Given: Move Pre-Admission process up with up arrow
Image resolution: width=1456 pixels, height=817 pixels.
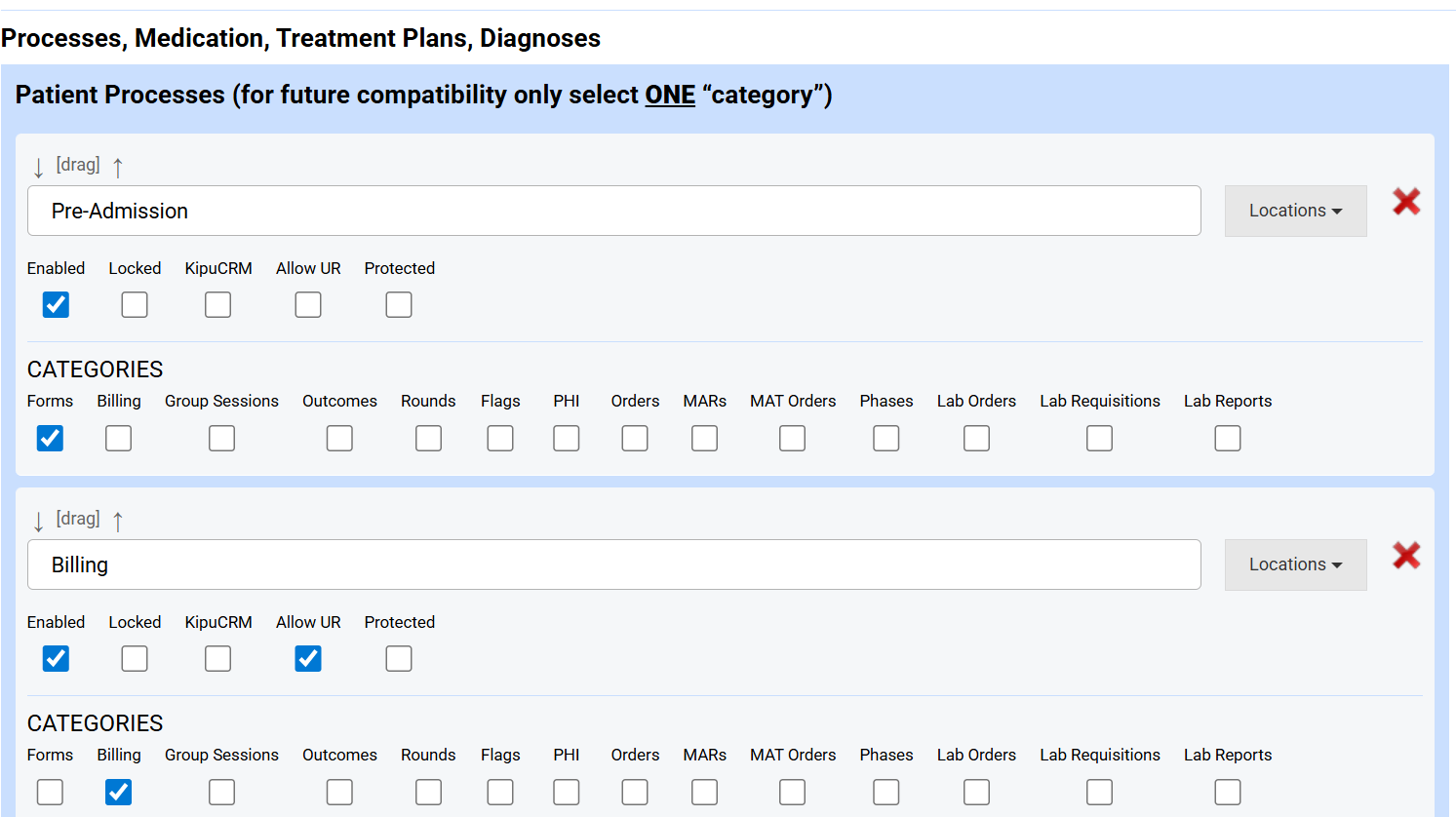Looking at the screenshot, I should [x=118, y=168].
